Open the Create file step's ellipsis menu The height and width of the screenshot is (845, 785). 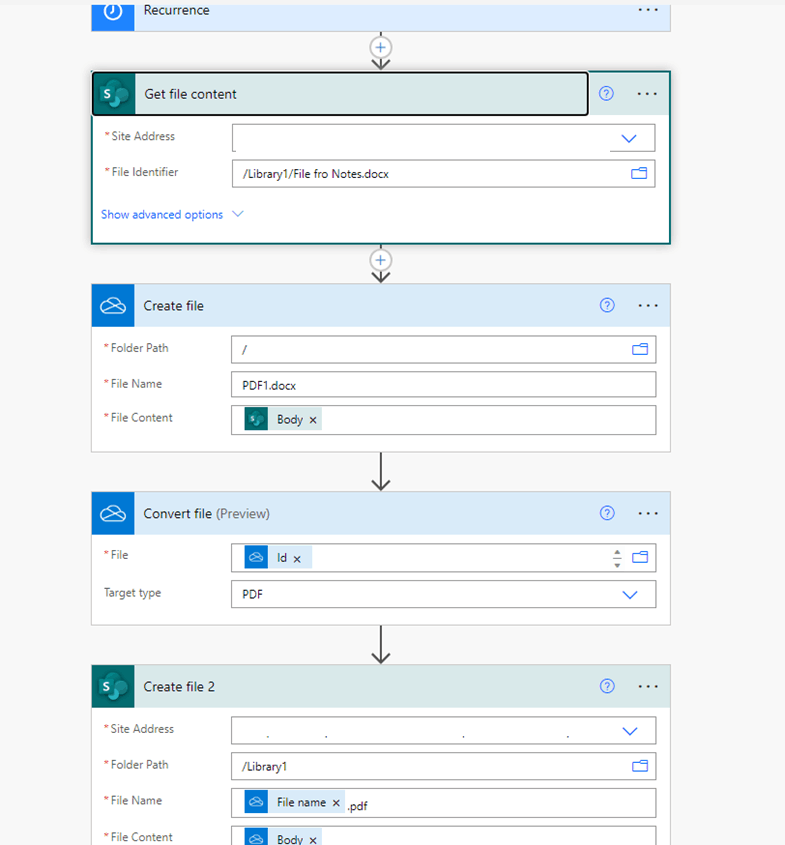pos(648,306)
